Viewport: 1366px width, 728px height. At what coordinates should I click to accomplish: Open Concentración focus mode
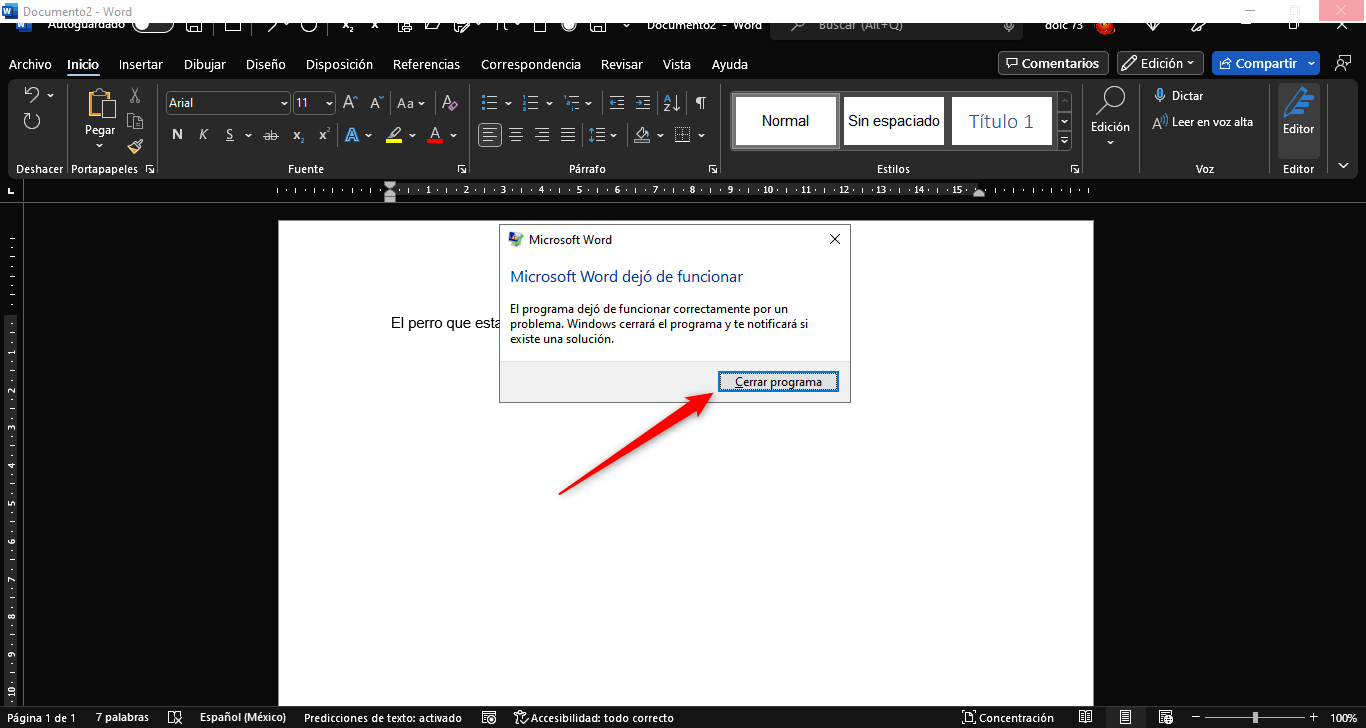tap(1008, 717)
